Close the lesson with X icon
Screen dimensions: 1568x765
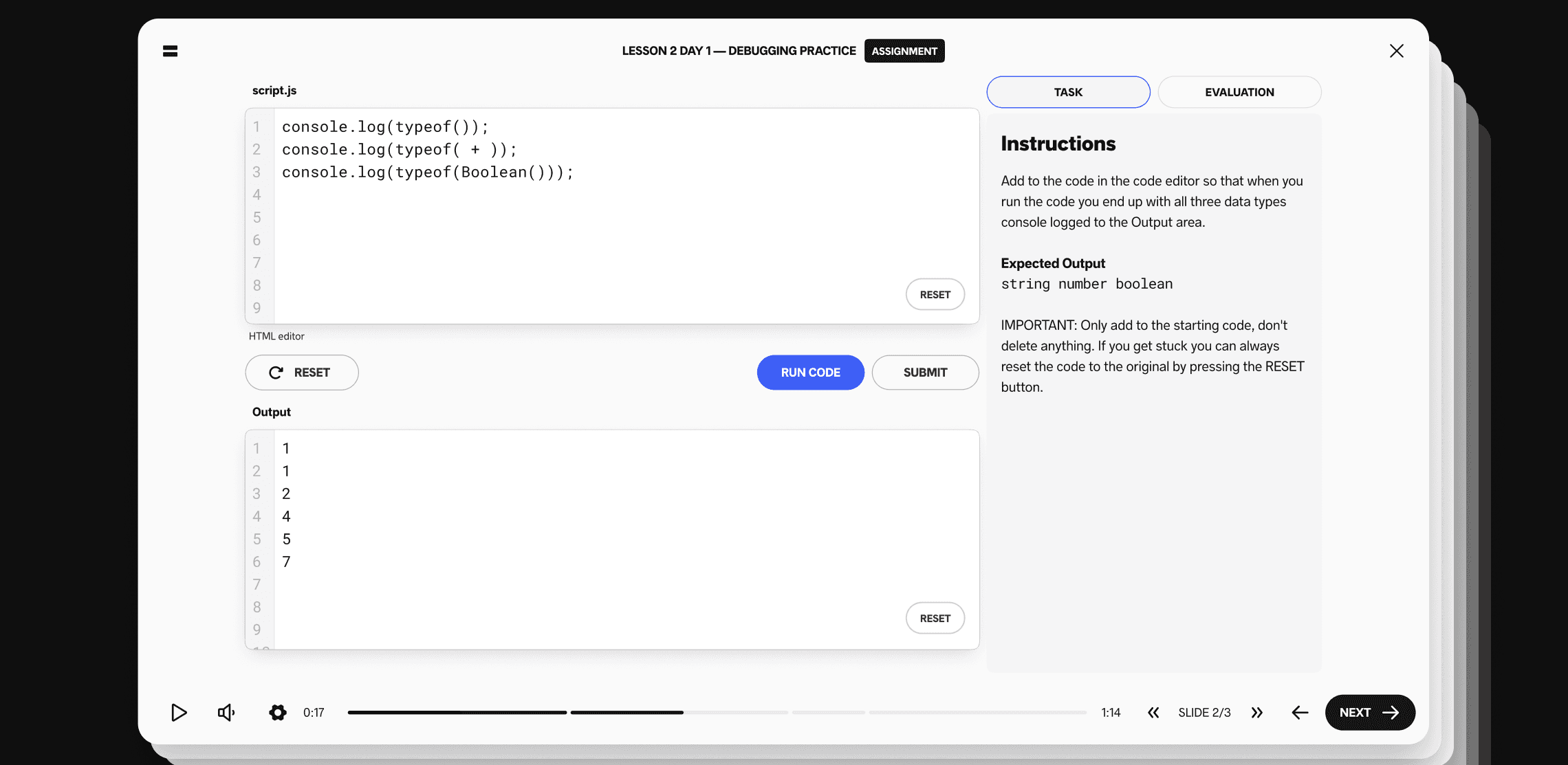(1396, 51)
